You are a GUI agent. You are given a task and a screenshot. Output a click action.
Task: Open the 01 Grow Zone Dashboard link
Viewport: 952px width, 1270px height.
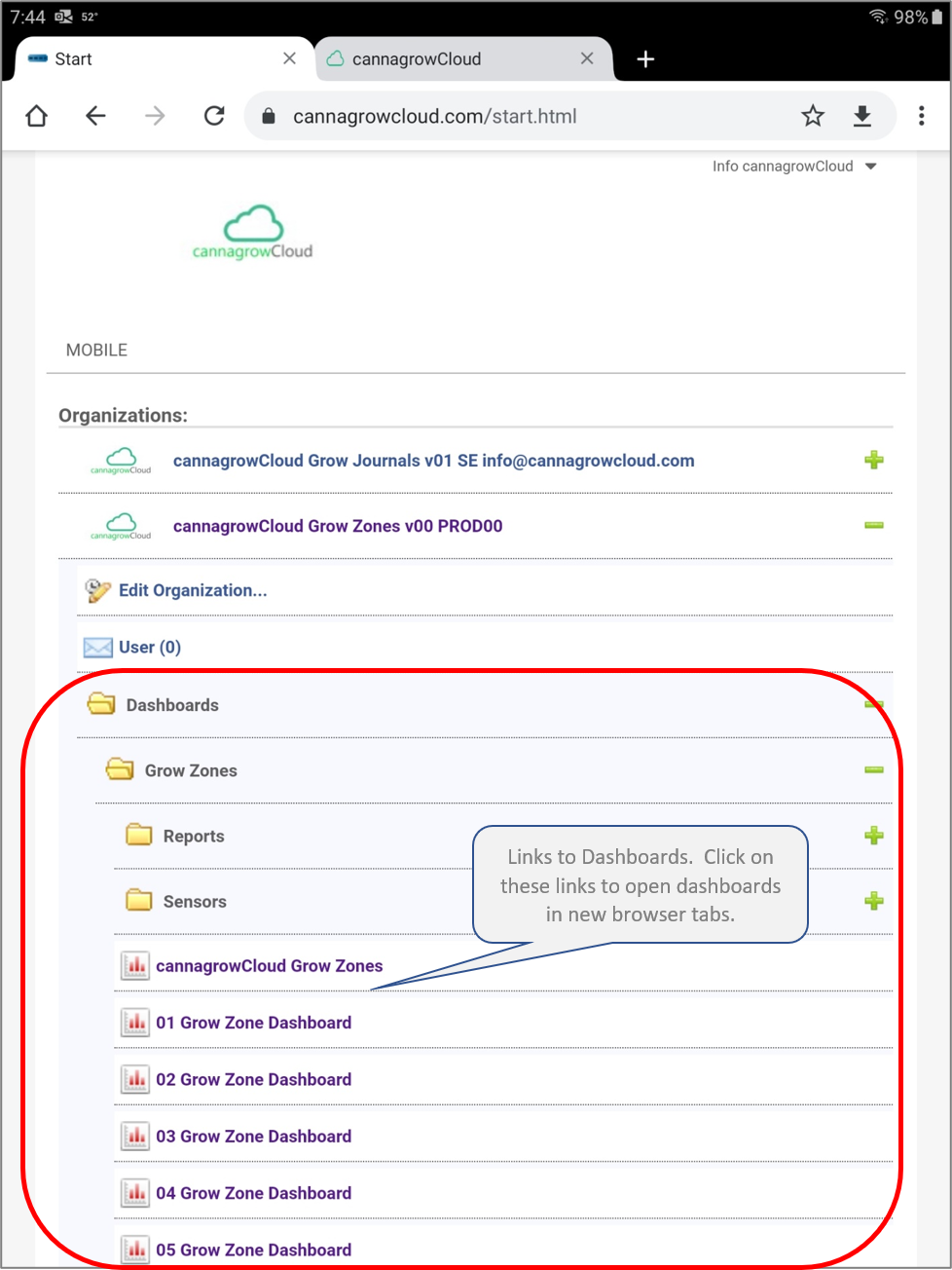click(x=253, y=1023)
